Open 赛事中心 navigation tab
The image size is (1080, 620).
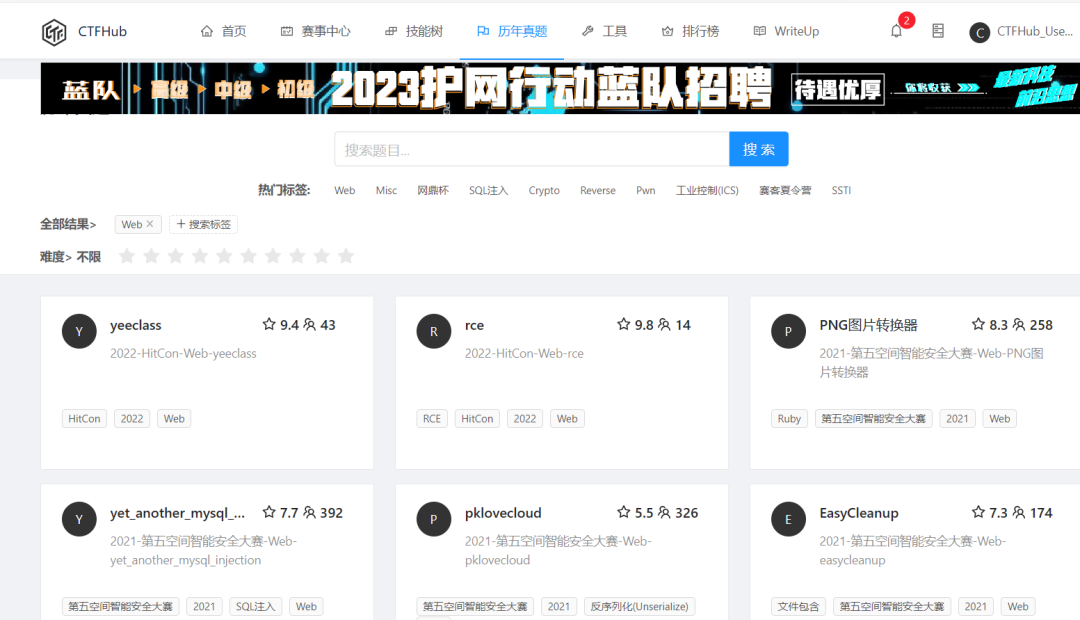(315, 31)
